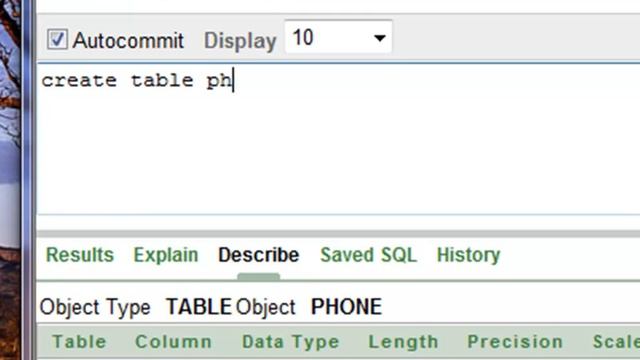The height and width of the screenshot is (360, 640).
Task: Click inside the SQL command editor
Action: point(339,139)
